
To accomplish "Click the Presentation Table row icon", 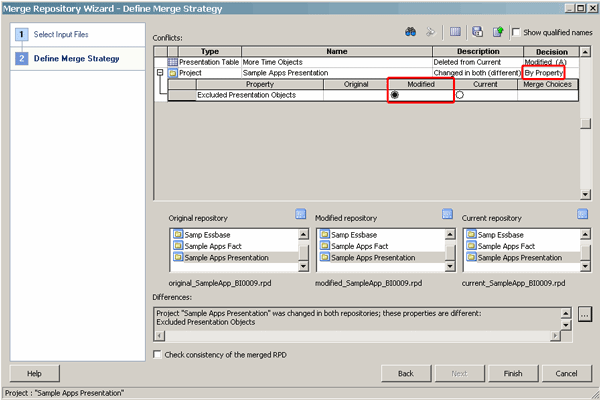I will click(x=173, y=62).
